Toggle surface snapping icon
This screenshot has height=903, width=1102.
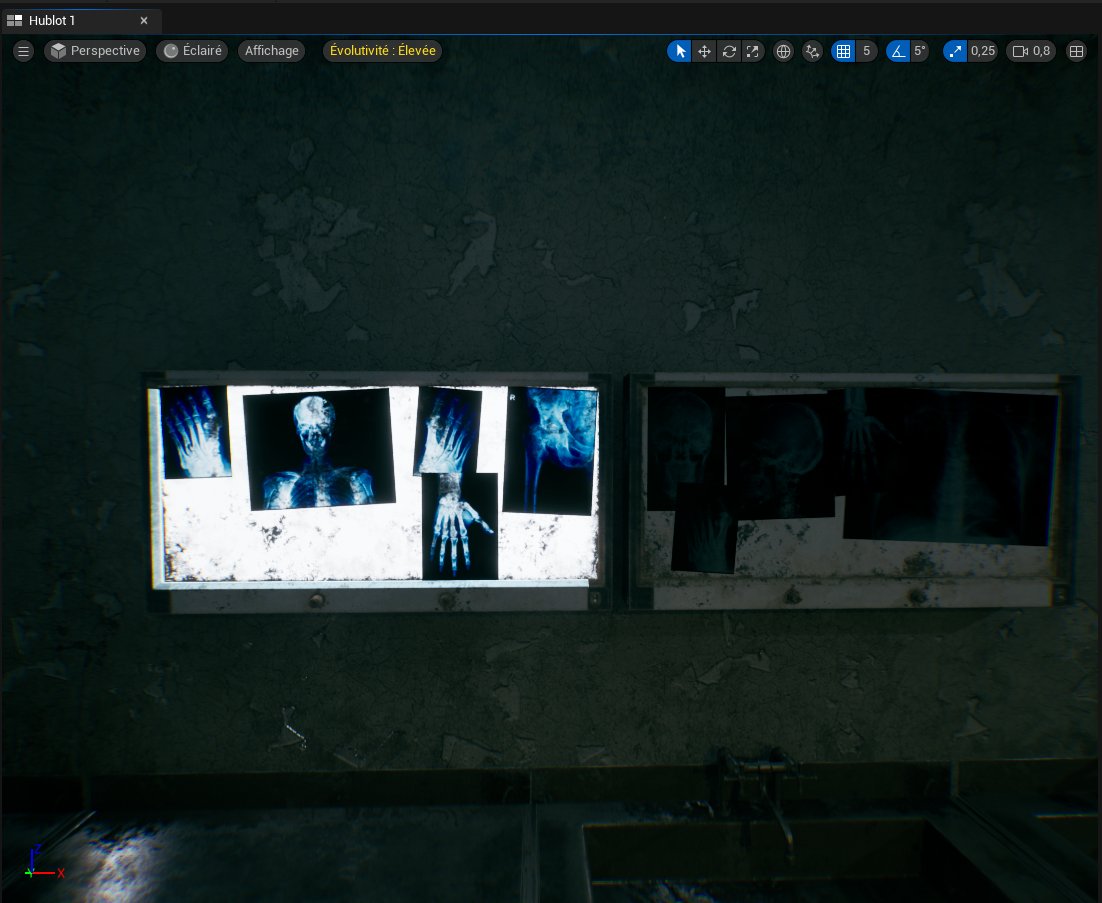point(812,51)
